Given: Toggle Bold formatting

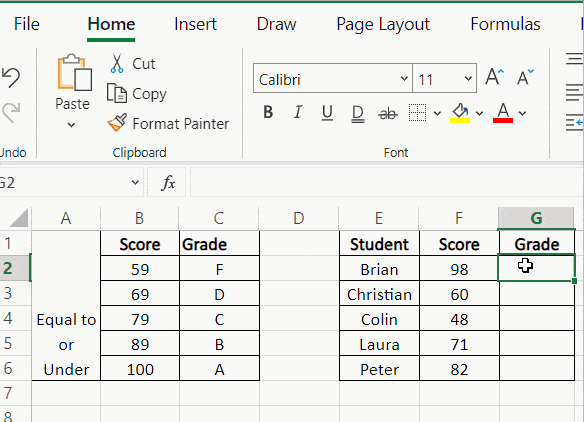Looking at the screenshot, I should click(x=268, y=112).
